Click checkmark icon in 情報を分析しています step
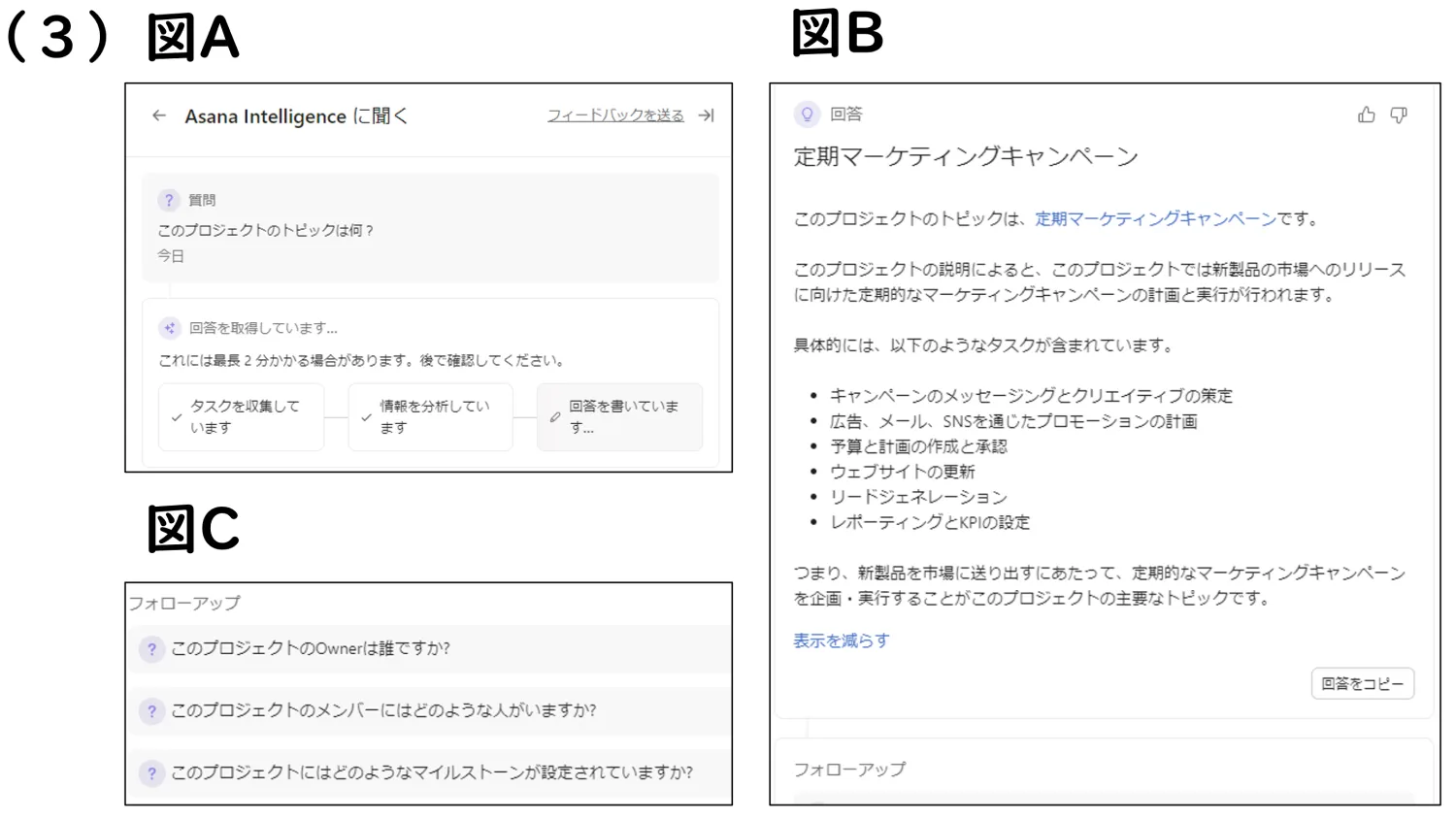 [366, 417]
